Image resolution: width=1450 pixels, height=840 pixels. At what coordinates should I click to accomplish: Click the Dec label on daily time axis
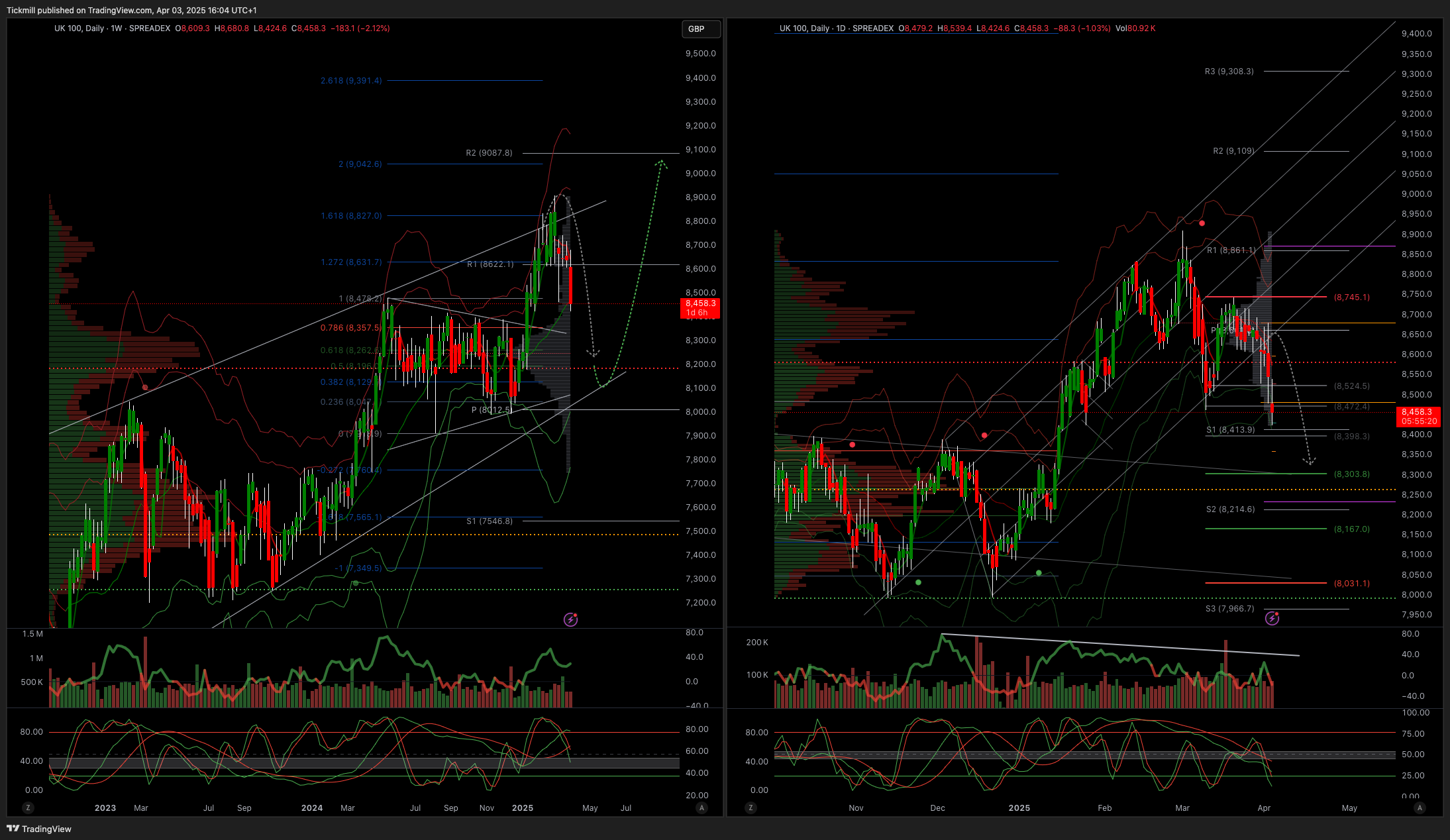(x=937, y=808)
